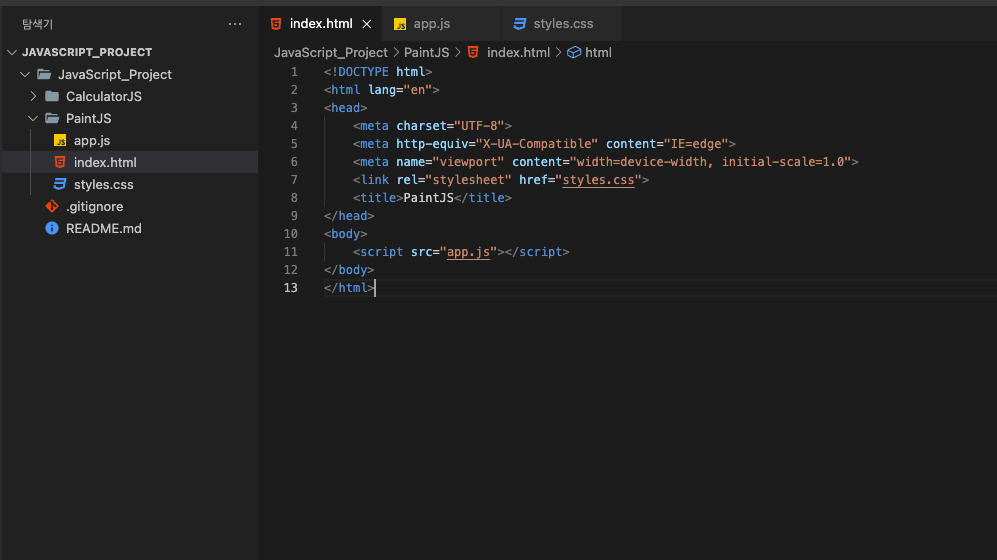Click the "IE=edge" content value
997x560 pixels.
tap(696, 144)
